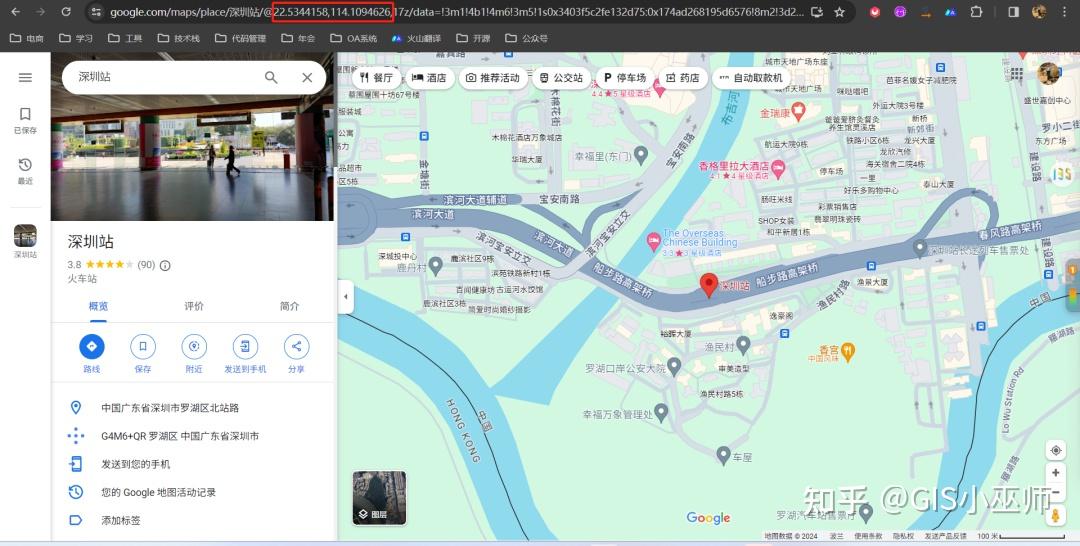
Task: Click the plus code G4M6+QR row
Action: pyautogui.click(x=193, y=436)
